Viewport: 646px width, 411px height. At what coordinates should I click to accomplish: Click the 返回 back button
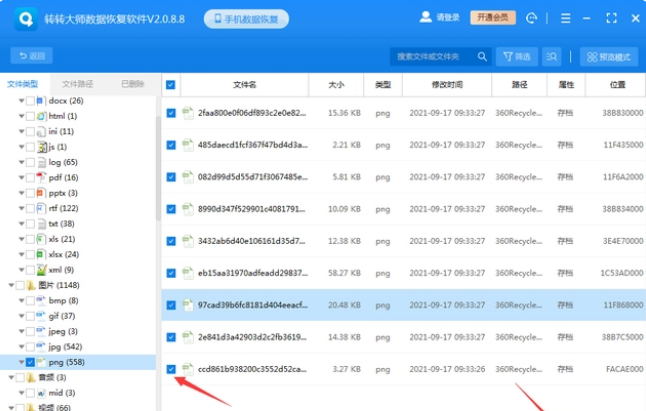point(31,57)
